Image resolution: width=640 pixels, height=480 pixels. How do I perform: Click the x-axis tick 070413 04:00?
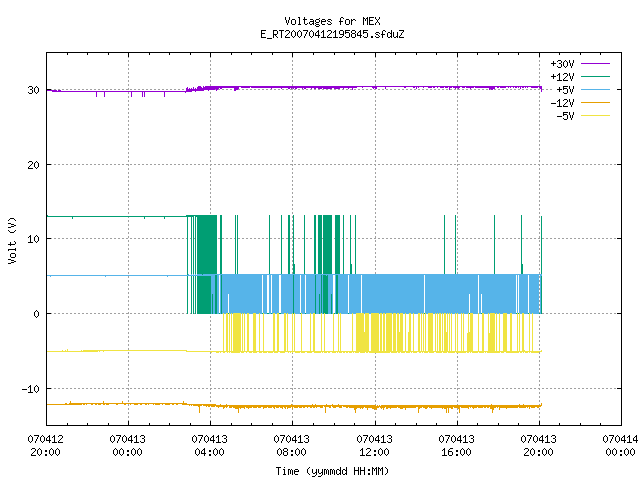click(209, 446)
